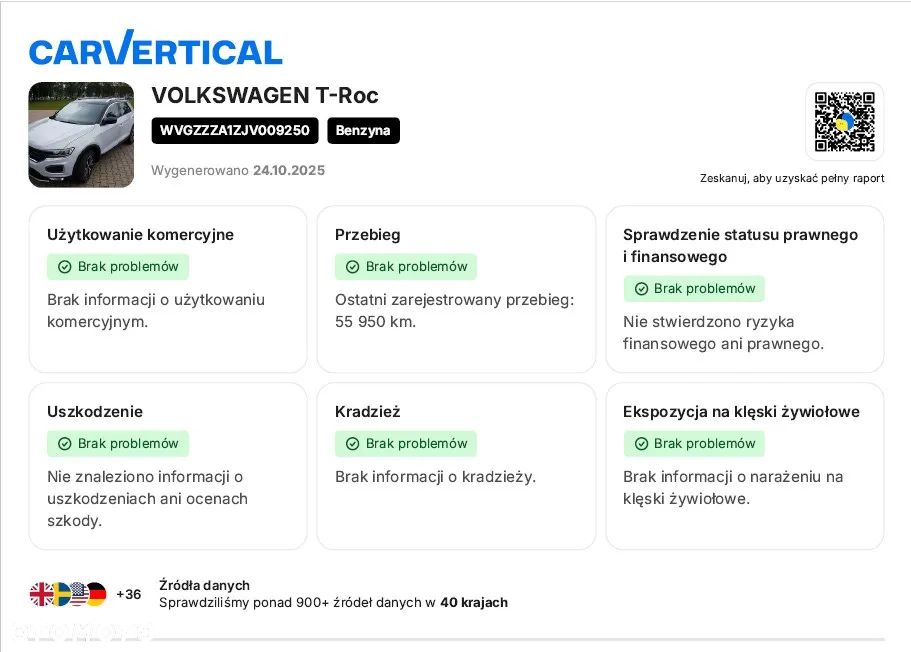Click the Benzyna fuel type badge
The width and height of the screenshot is (911, 652).
click(363, 130)
